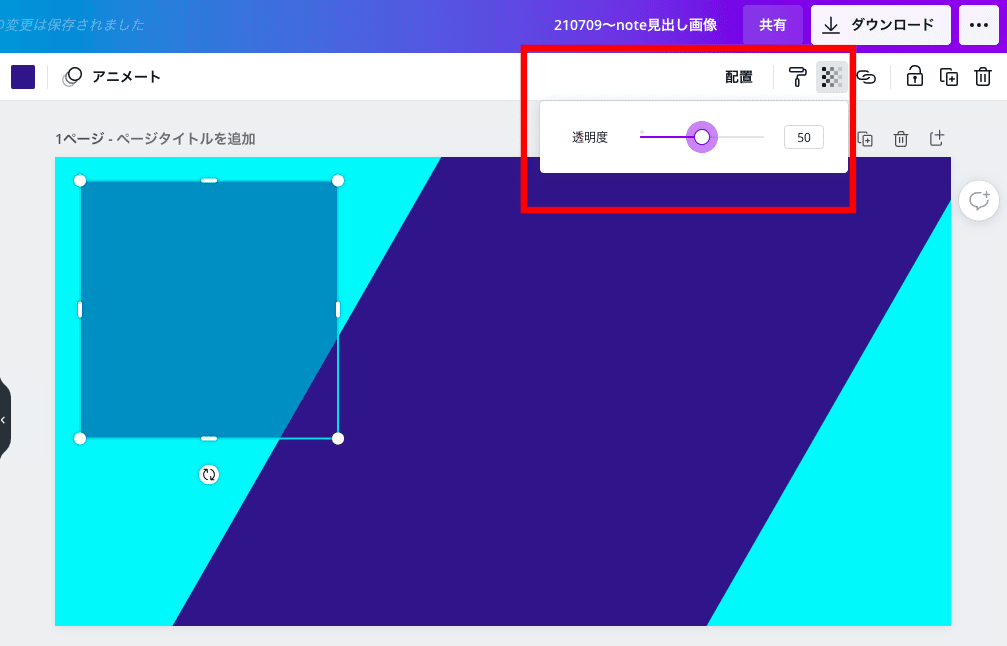Click the document title 210709〜note見出し画像
Viewport: 1007px width, 646px height.
[635, 25]
